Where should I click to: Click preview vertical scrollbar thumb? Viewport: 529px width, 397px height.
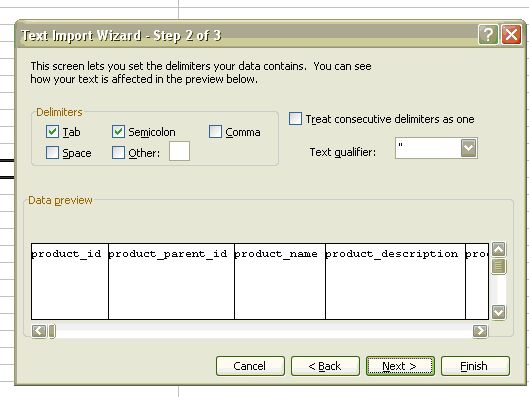click(x=499, y=266)
